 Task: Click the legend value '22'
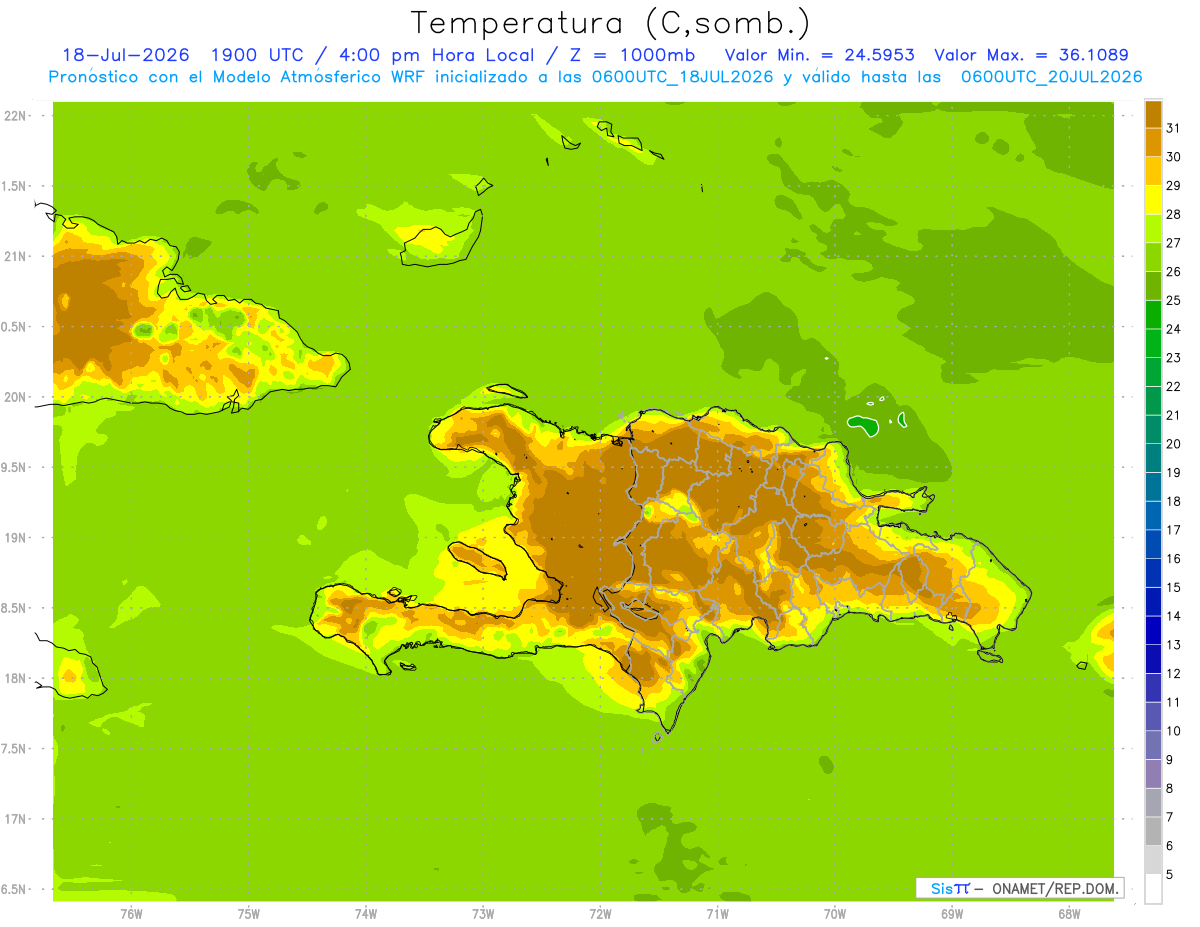(x=1173, y=386)
